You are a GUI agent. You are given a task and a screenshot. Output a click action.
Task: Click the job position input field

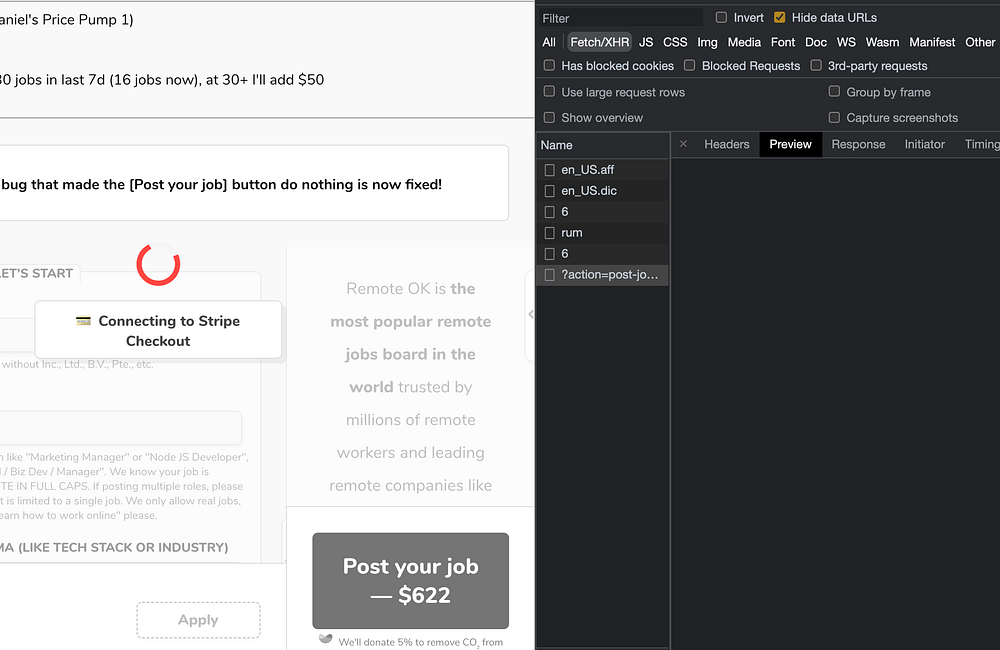[121, 427]
